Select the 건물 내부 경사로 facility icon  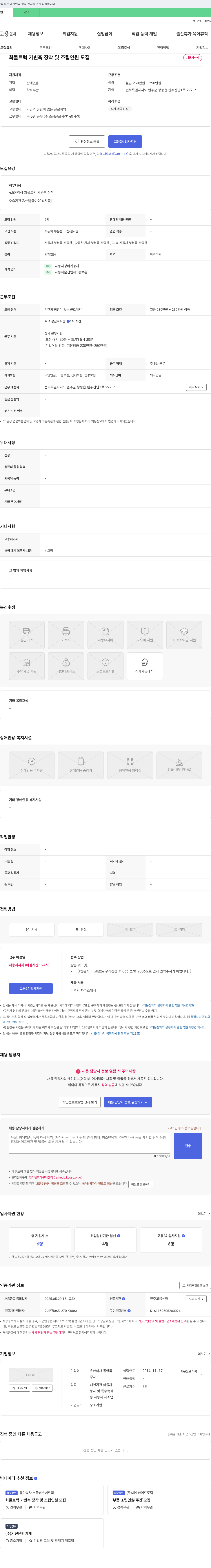click(179, 765)
